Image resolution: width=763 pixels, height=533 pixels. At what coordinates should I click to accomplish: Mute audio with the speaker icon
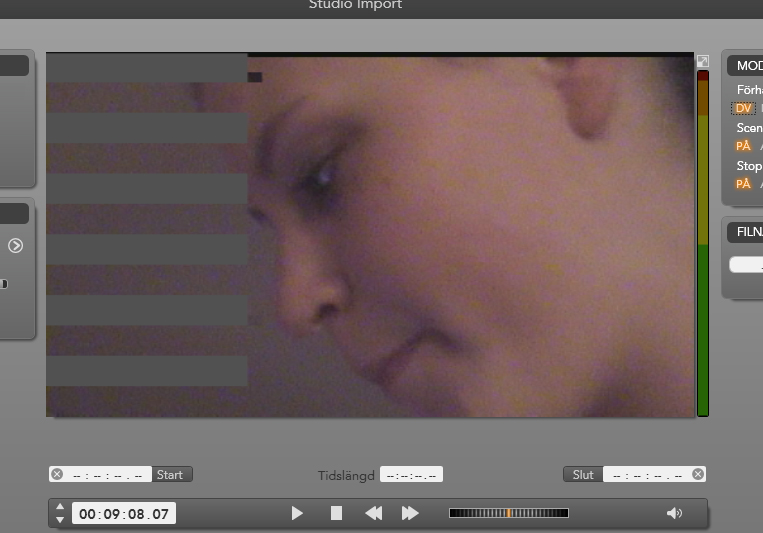(674, 513)
